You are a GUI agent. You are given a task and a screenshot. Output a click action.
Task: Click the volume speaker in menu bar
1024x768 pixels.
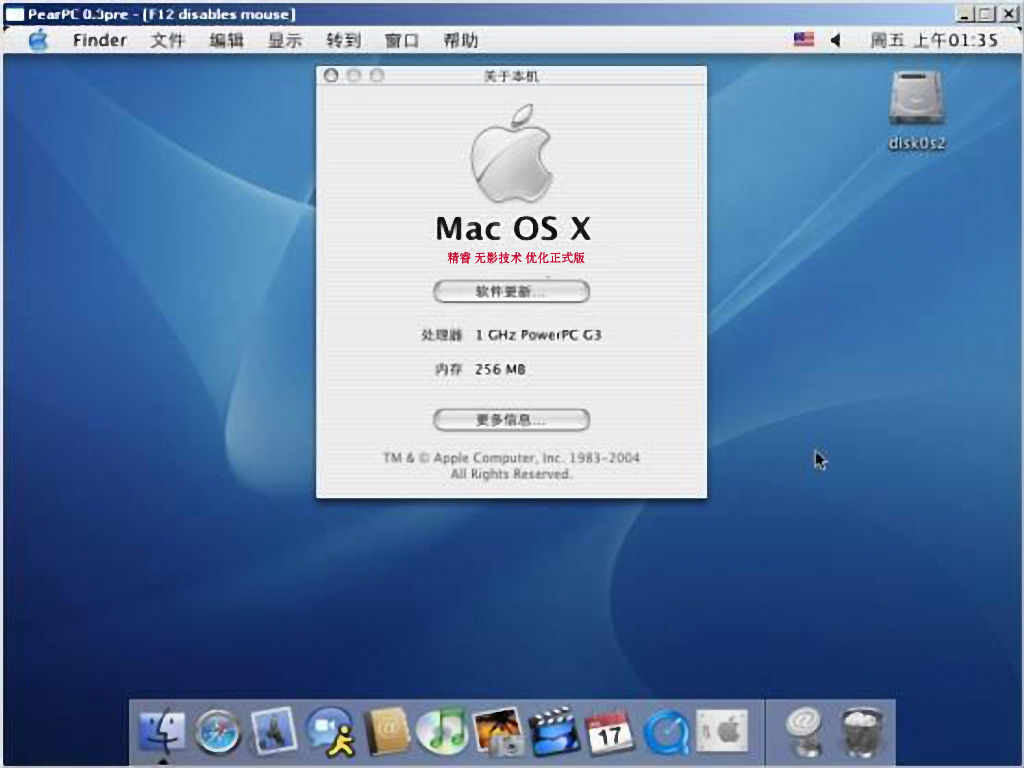836,40
